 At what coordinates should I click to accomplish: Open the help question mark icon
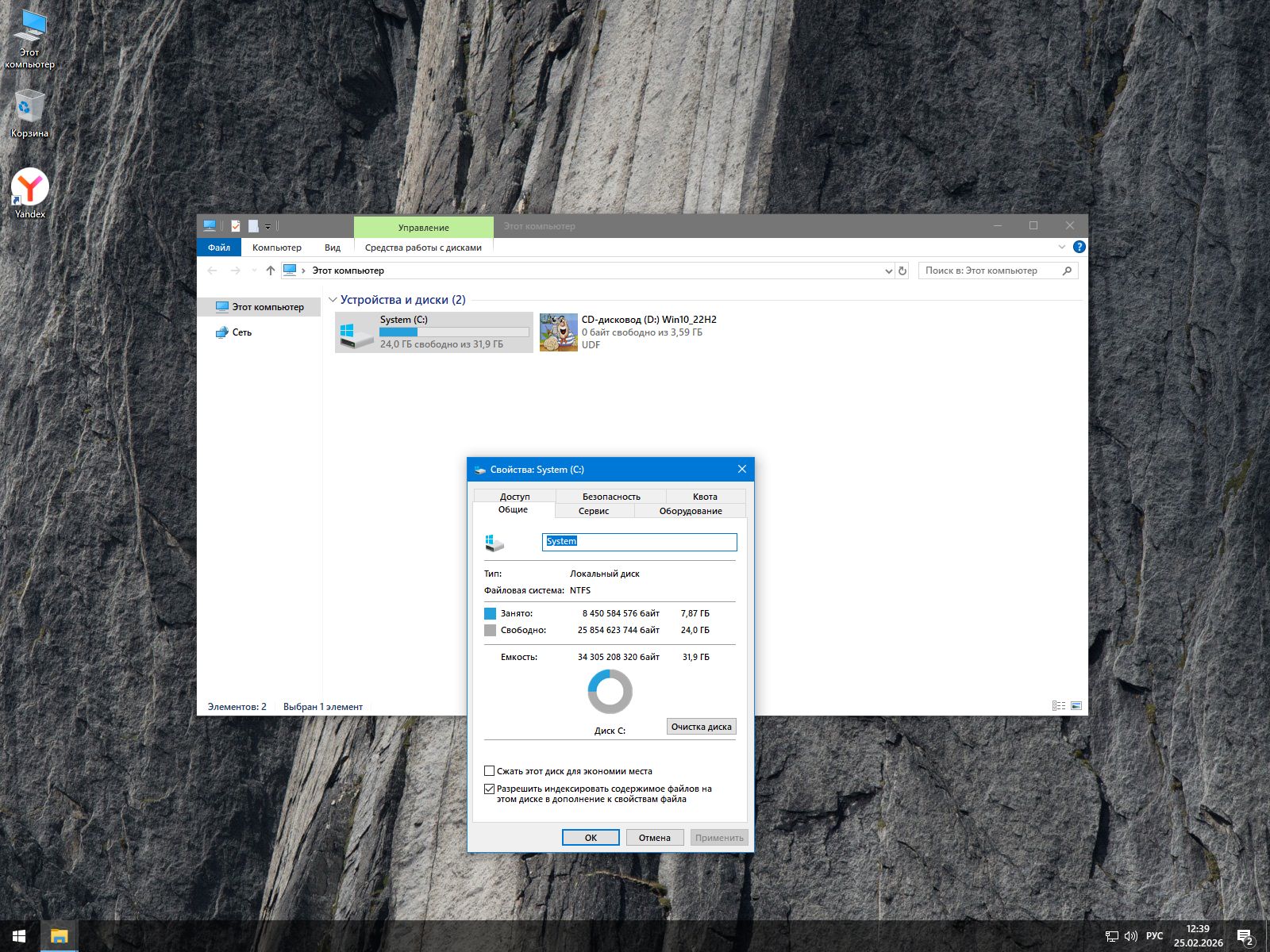(1079, 247)
